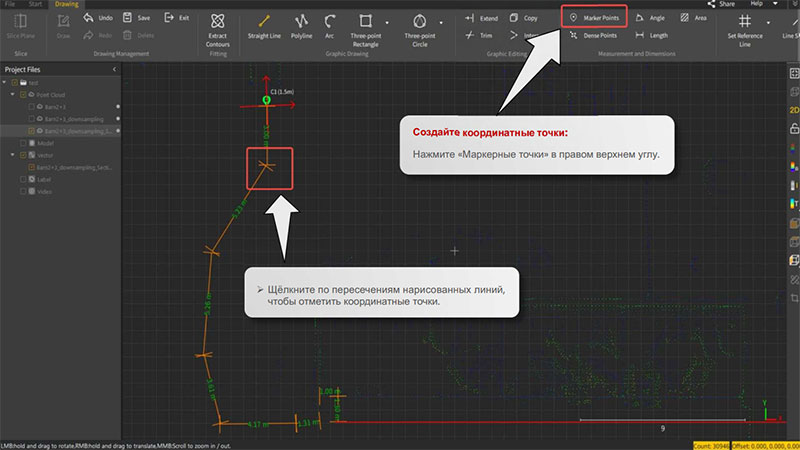
Task: Open the File menu
Action: click(x=9, y=4)
